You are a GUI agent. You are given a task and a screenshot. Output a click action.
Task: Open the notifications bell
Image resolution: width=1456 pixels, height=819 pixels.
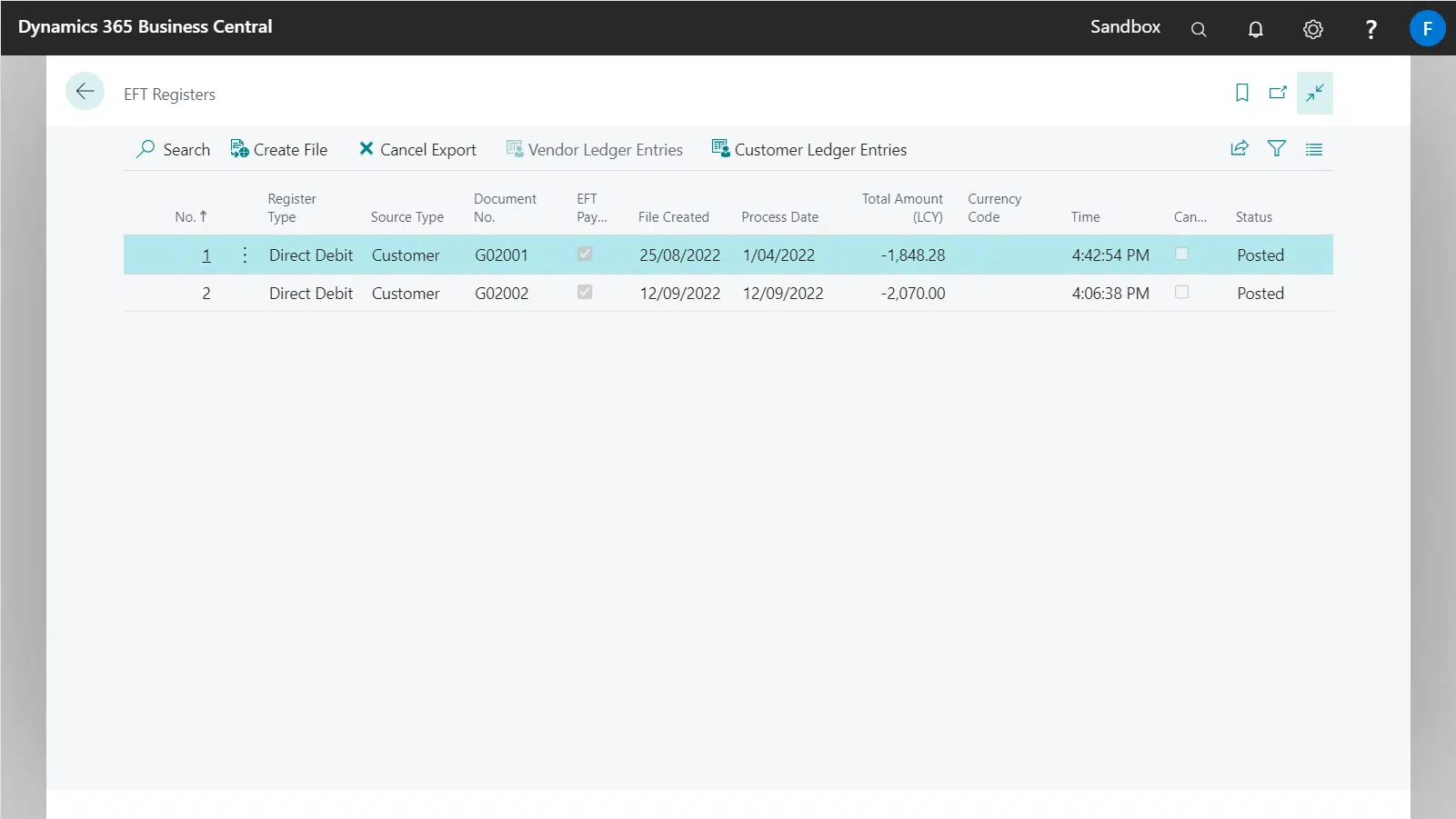(x=1255, y=29)
